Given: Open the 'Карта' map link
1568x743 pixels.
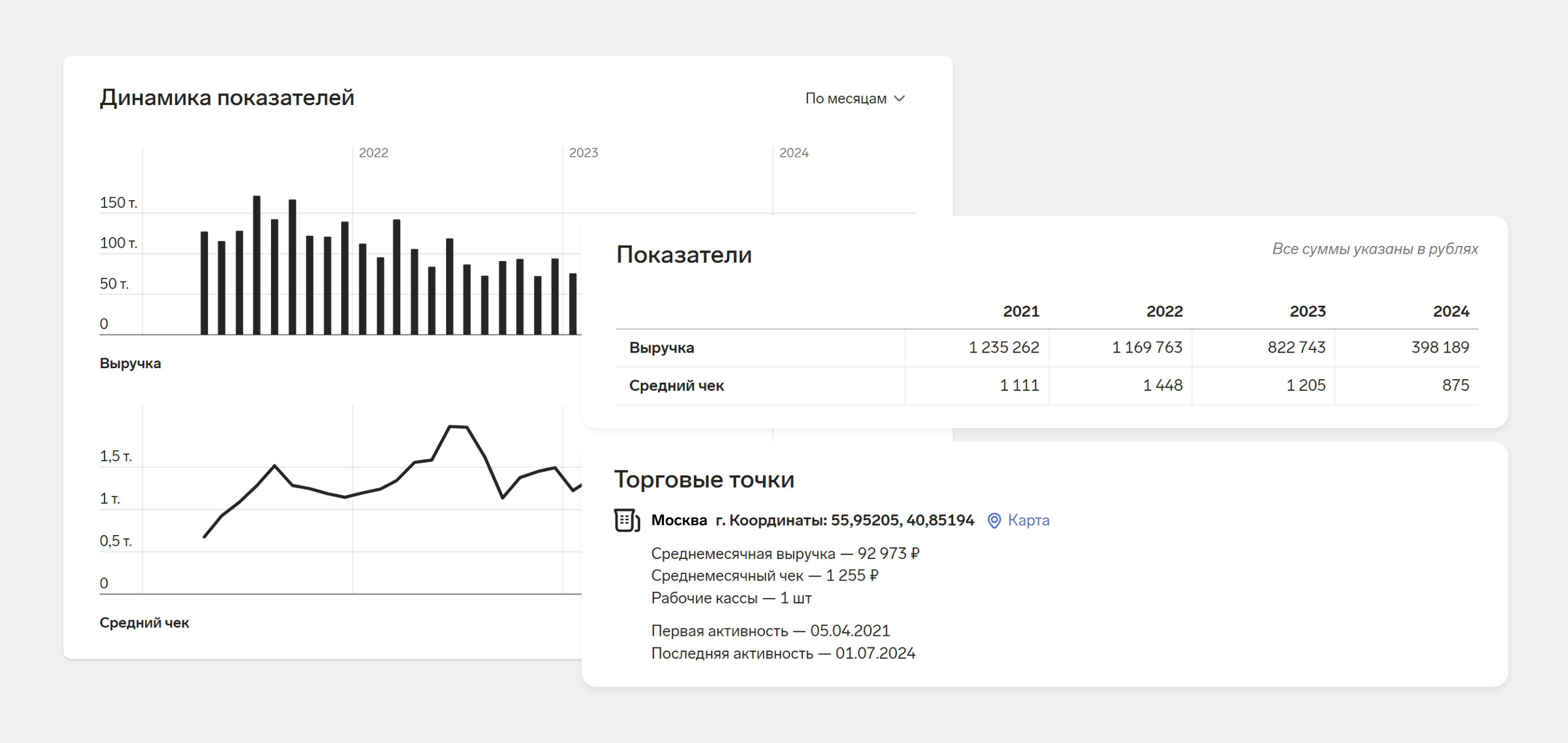Looking at the screenshot, I should pos(1028,520).
